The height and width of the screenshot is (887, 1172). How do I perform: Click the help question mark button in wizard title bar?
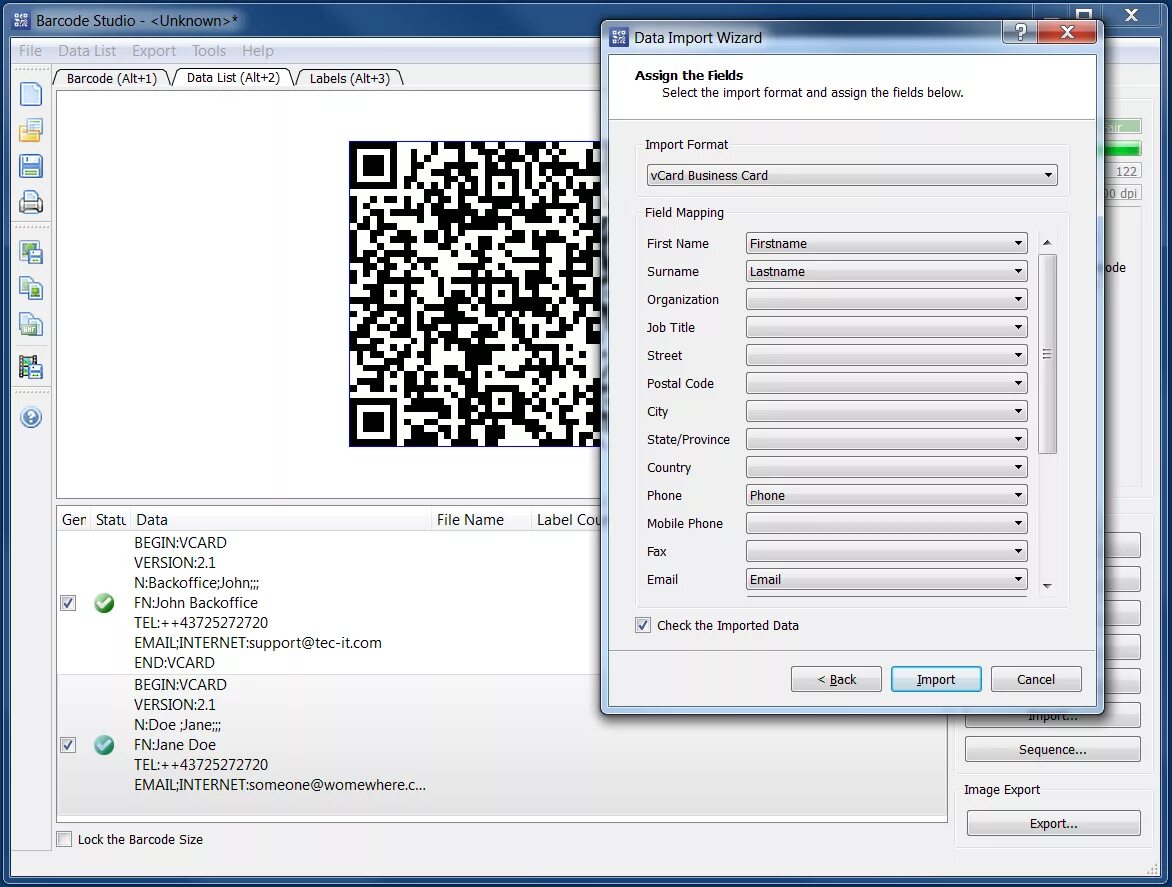coord(1020,31)
